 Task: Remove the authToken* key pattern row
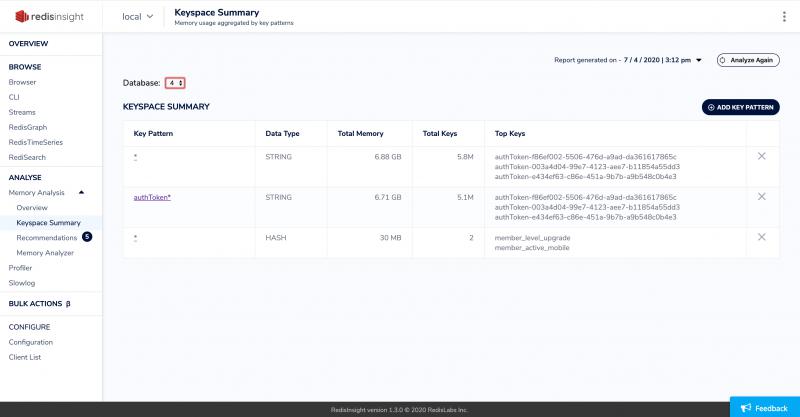click(762, 197)
